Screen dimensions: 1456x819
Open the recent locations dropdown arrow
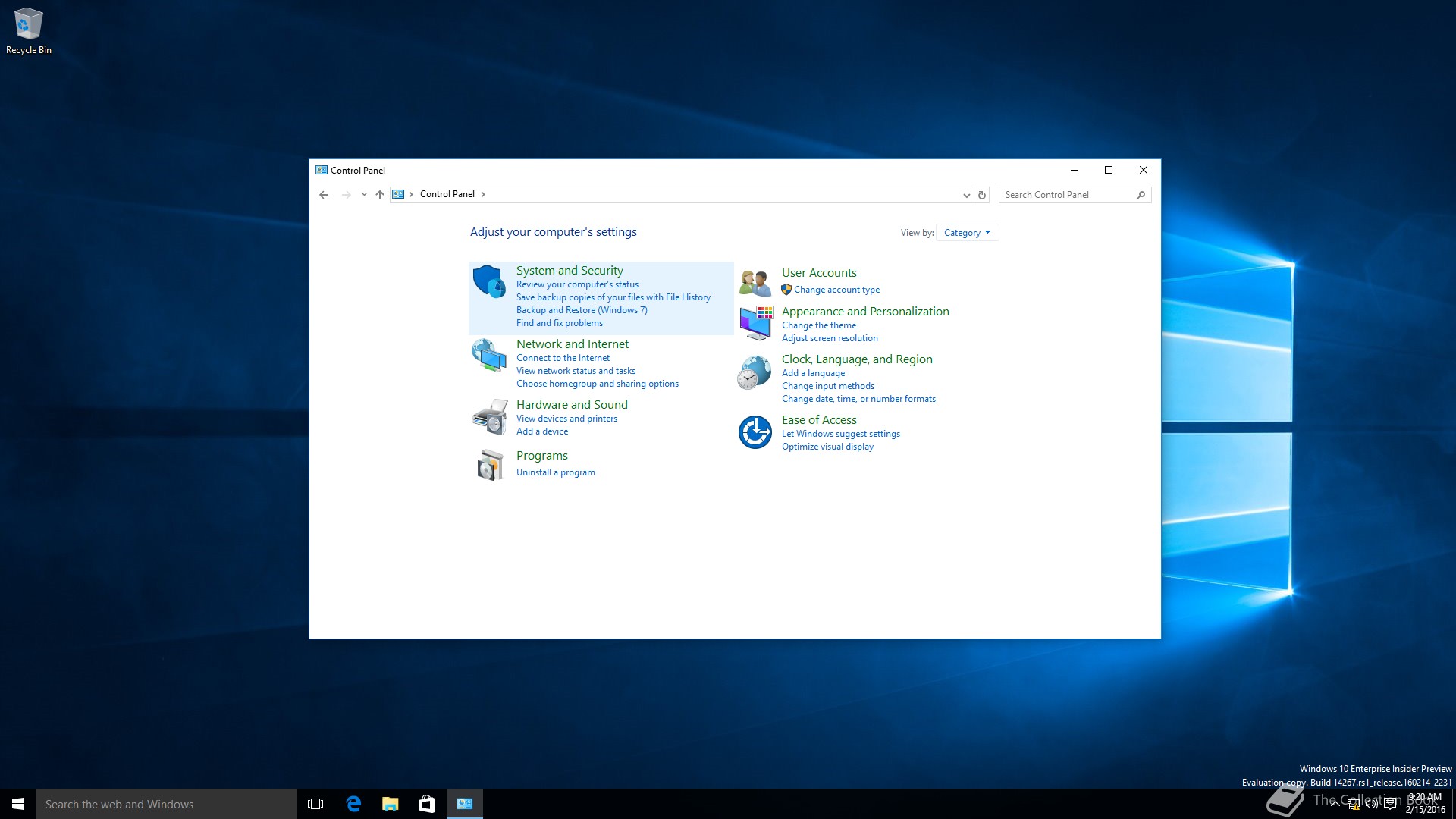[364, 195]
